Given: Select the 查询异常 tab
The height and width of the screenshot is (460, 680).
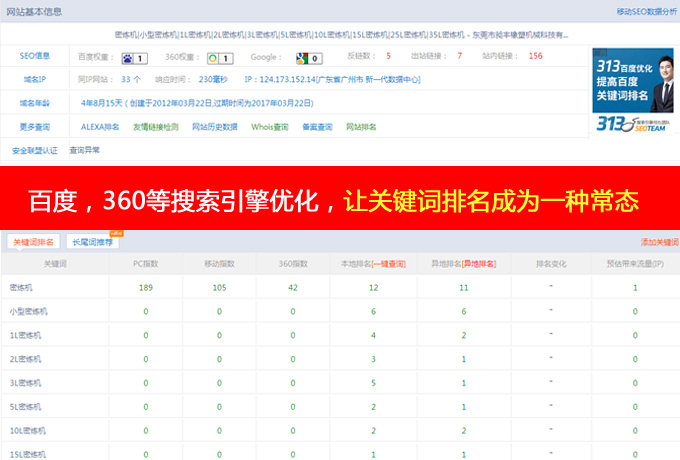Looking at the screenshot, I should point(84,150).
